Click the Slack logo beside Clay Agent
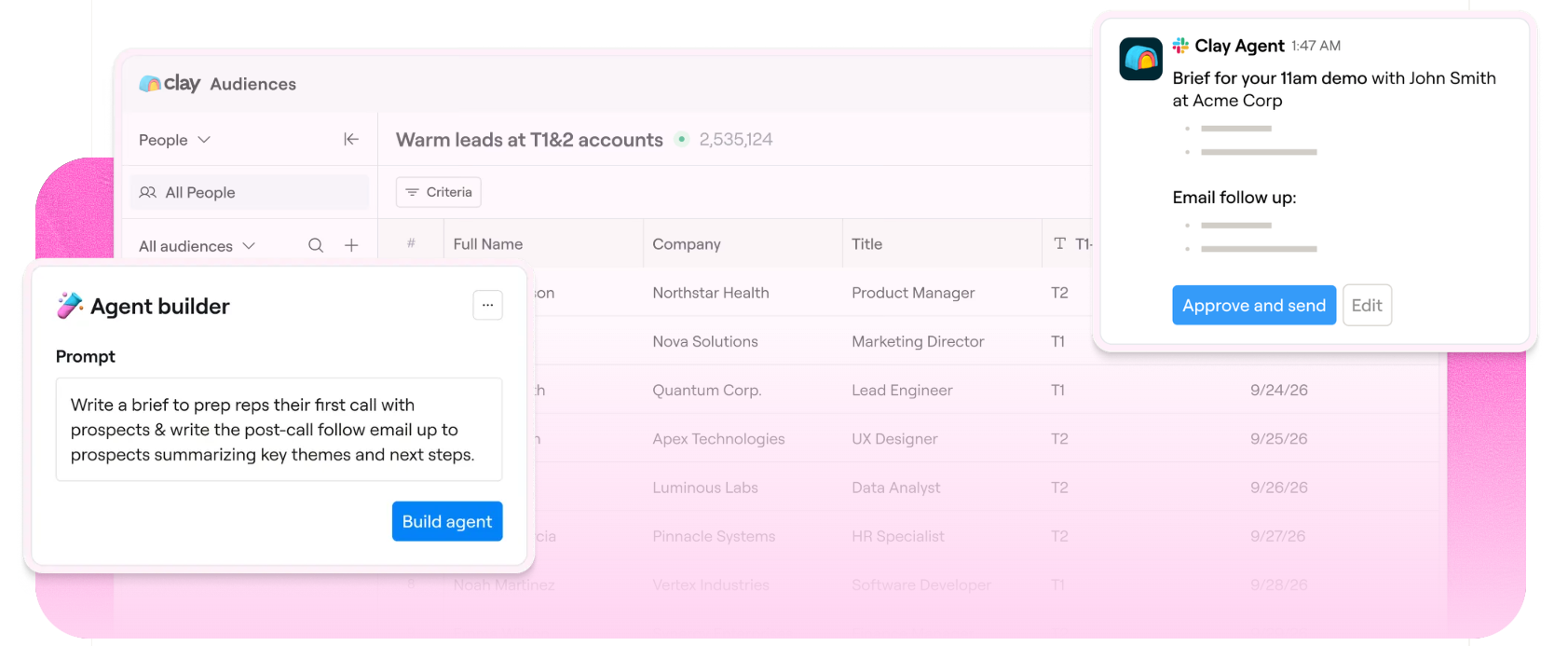 1180,45
